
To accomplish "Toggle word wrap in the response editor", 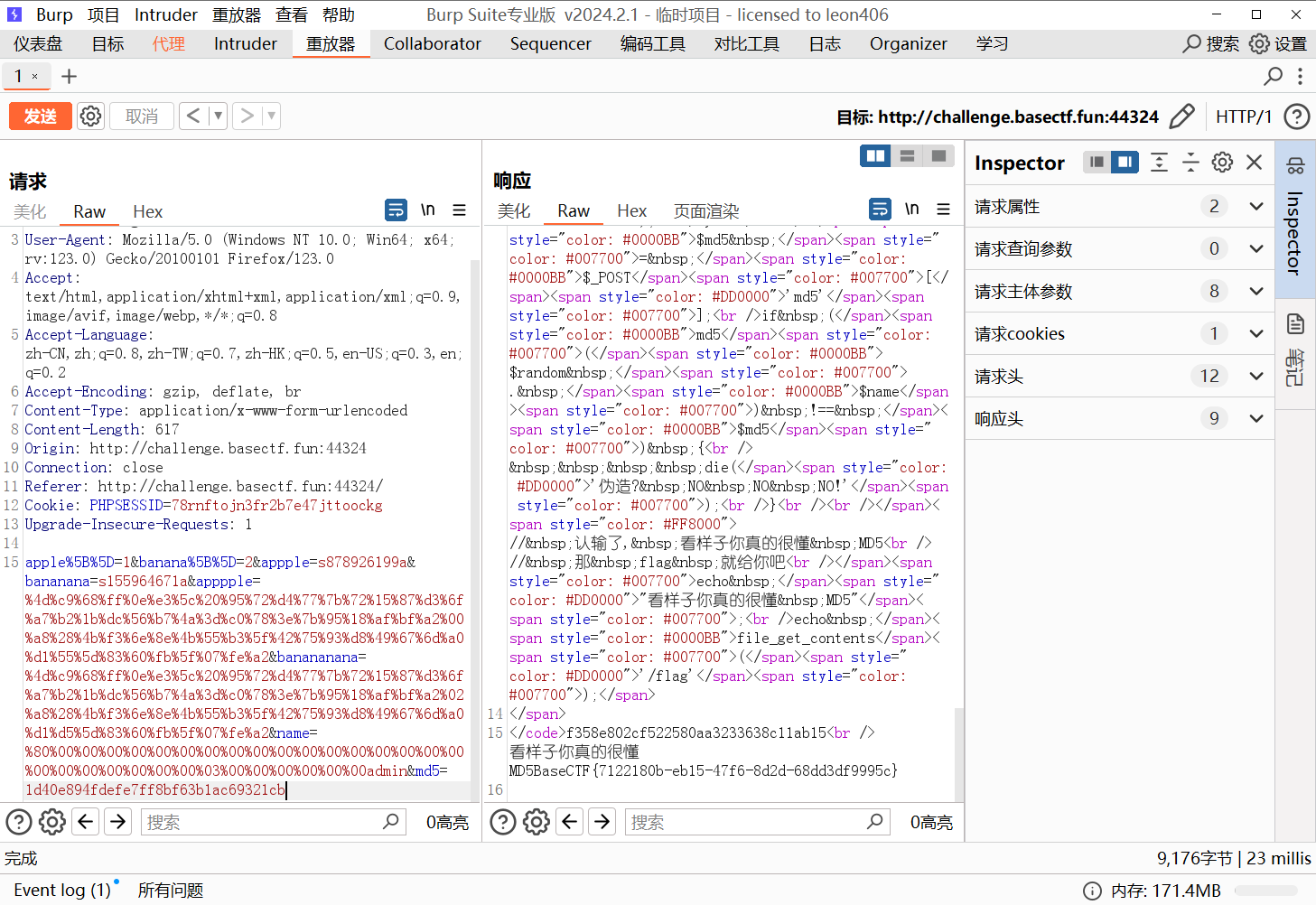I will (880, 209).
